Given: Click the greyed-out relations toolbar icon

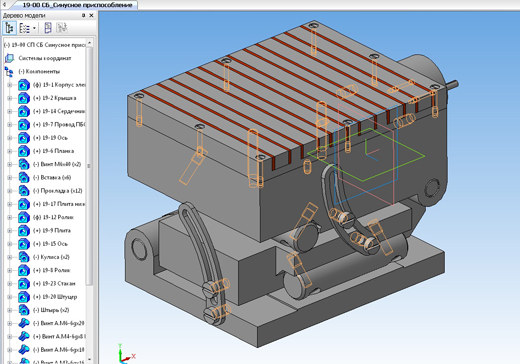Looking at the screenshot, I should (61, 28).
